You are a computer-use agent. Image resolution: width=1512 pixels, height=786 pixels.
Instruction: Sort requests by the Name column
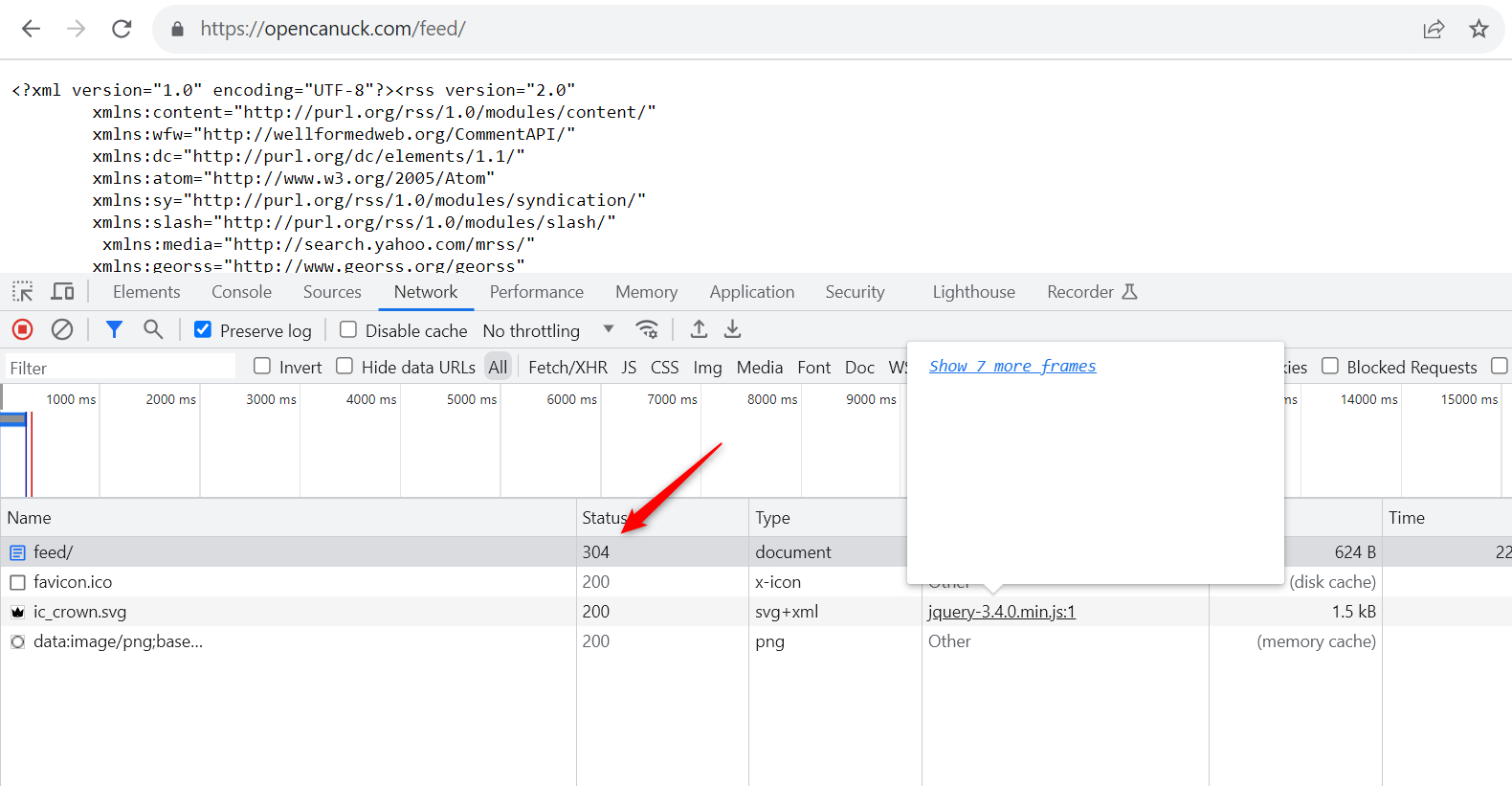click(288, 518)
